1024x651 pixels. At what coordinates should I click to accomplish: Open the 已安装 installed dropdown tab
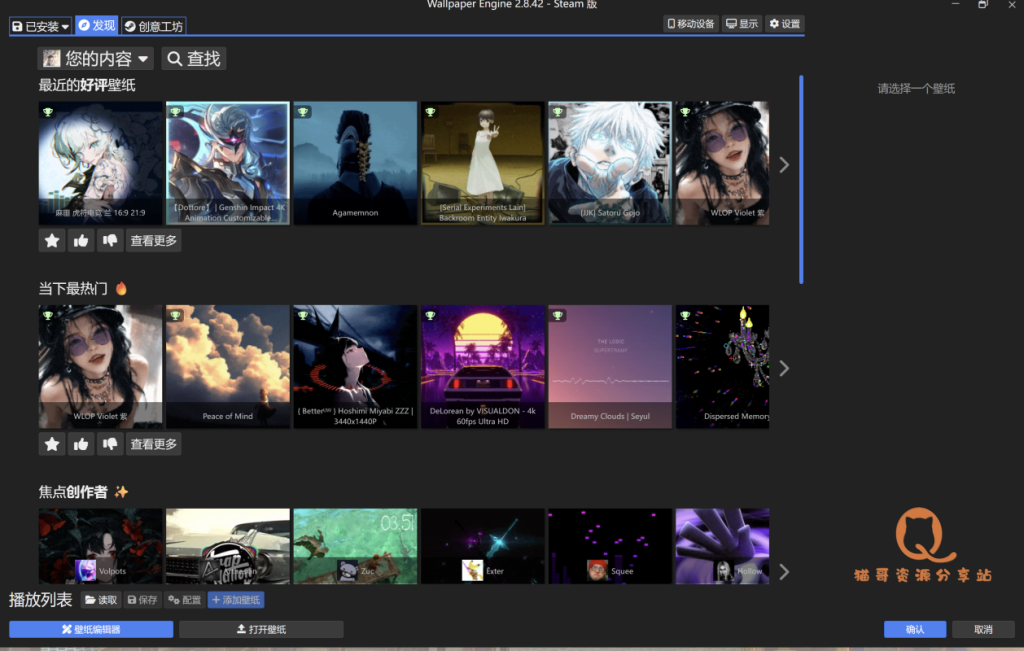pyautogui.click(x=40, y=26)
